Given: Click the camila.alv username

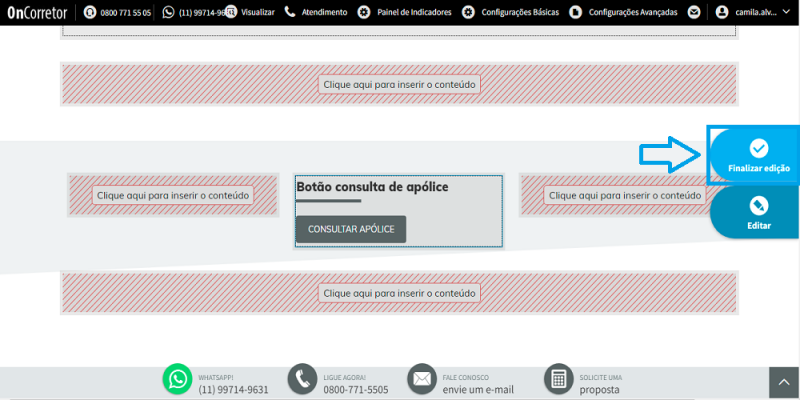Looking at the screenshot, I should (x=756, y=12).
